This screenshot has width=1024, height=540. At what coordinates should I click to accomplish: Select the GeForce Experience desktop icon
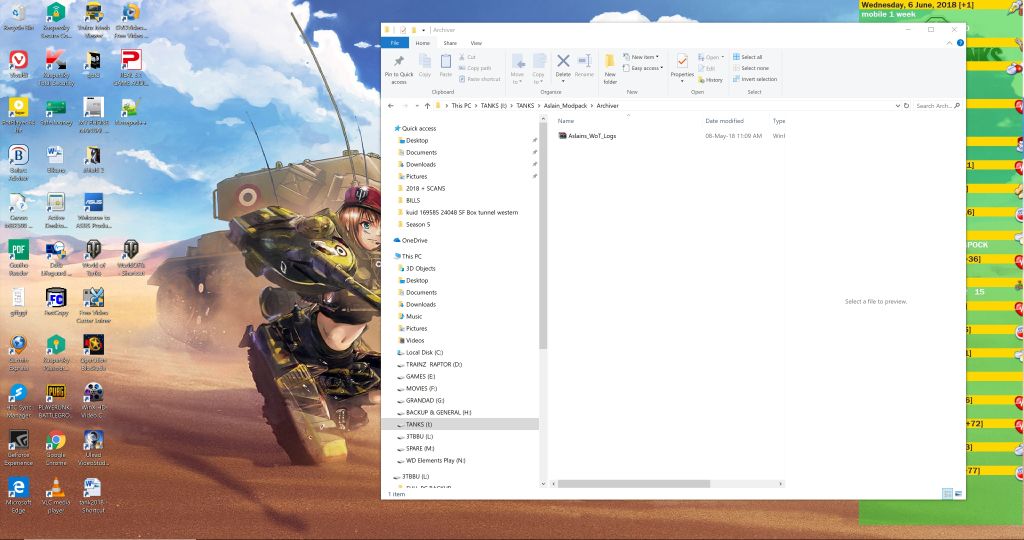18,449
